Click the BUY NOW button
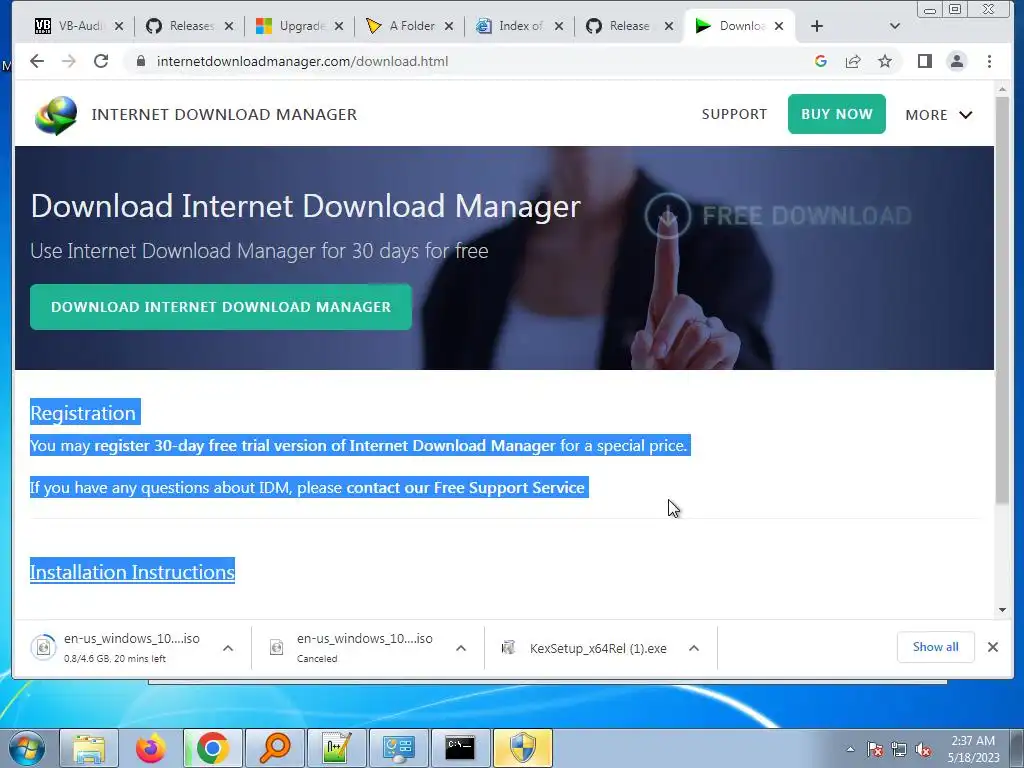Screen dimensions: 1024x768 coord(837,114)
